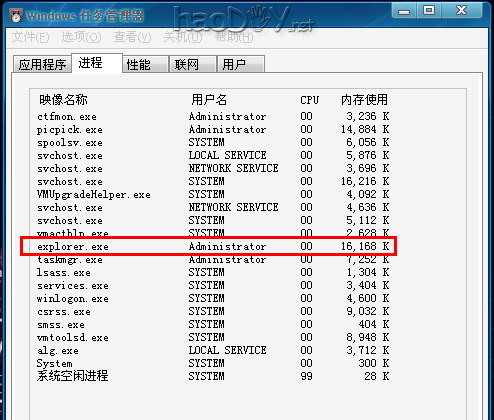This screenshot has width=494, height=420.
Task: Switch to the 性能 tab
Action: click(x=146, y=64)
